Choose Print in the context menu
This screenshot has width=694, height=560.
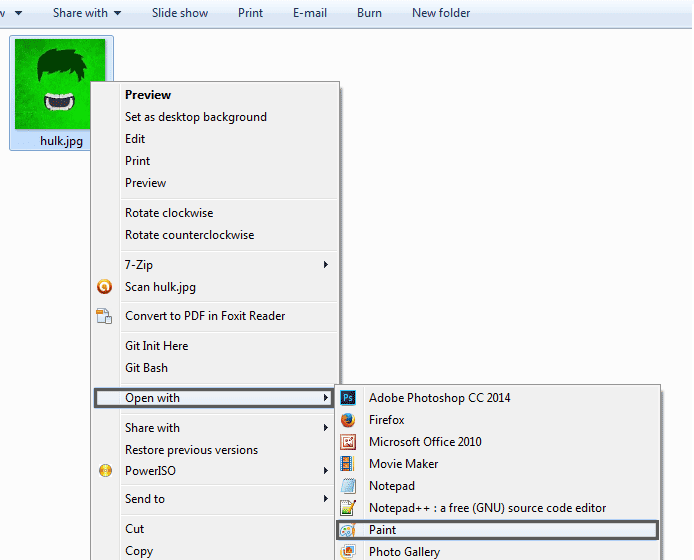click(x=138, y=161)
